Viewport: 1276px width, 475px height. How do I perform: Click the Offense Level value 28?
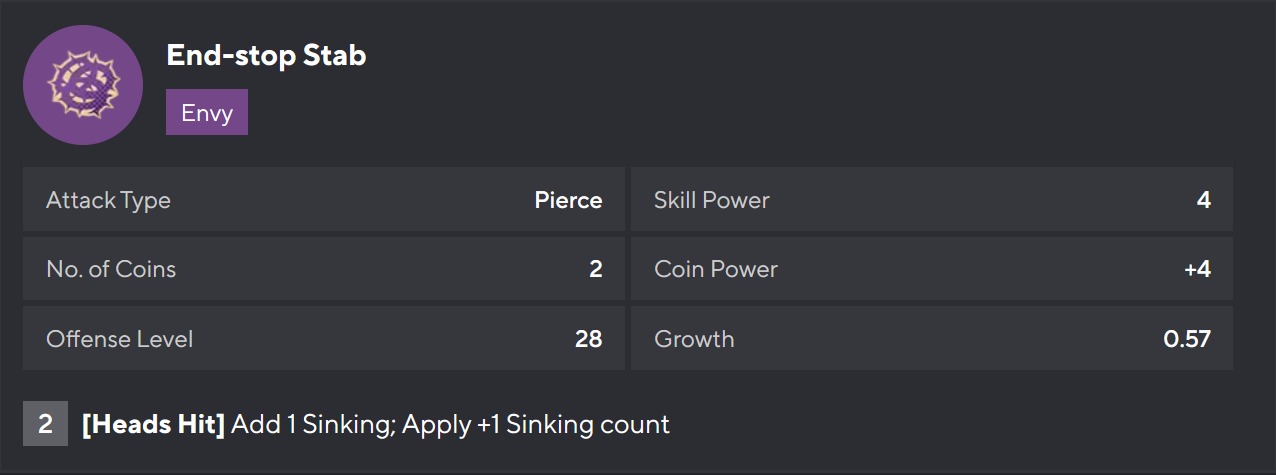588,339
